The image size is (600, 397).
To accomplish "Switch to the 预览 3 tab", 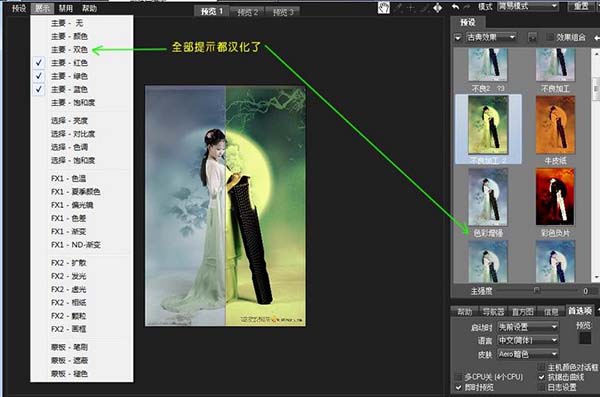I will [283, 12].
